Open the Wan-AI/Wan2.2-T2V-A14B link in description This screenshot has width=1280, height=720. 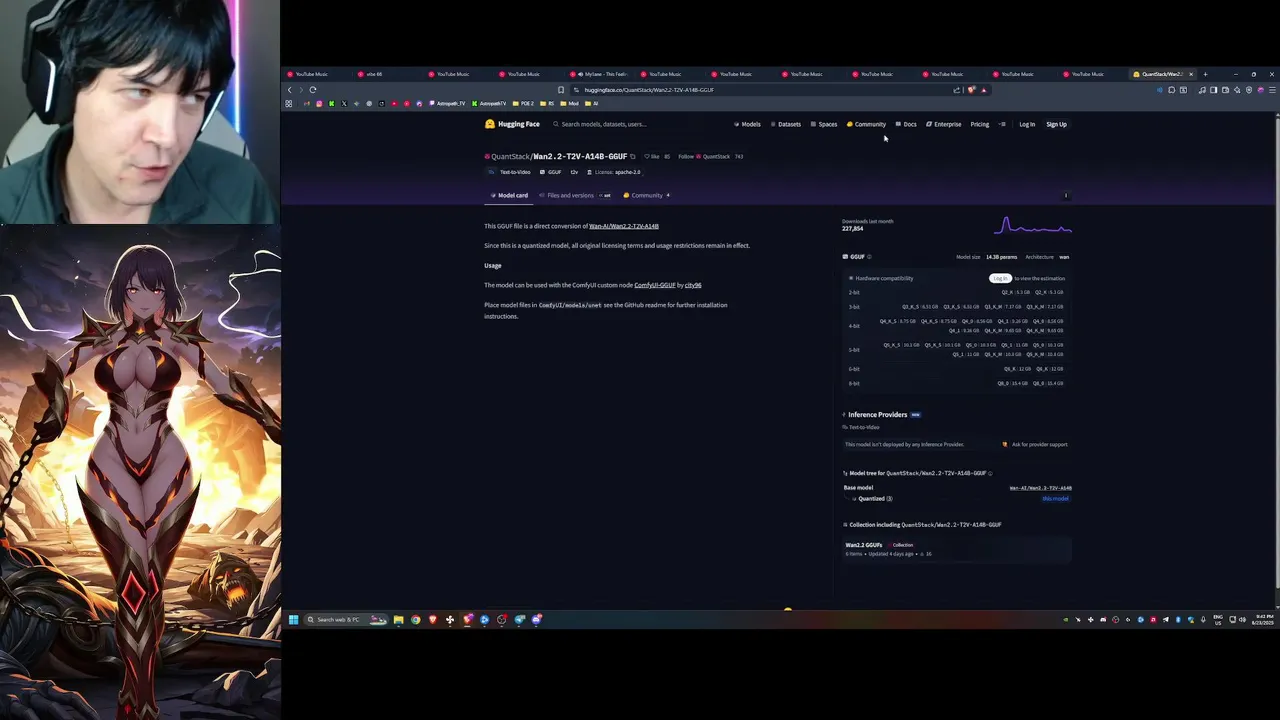623,226
